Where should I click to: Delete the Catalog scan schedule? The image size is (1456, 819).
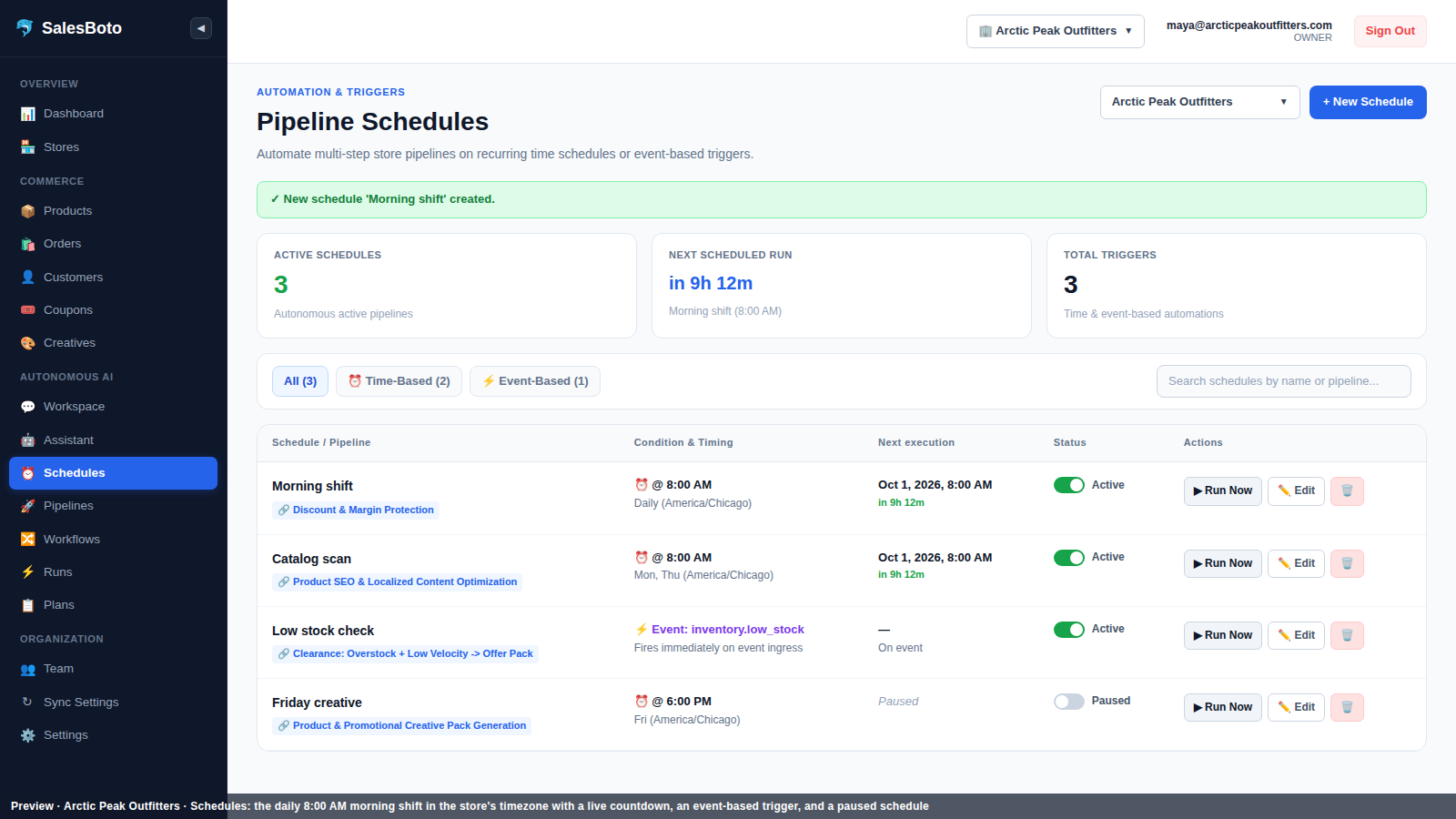point(1347,564)
